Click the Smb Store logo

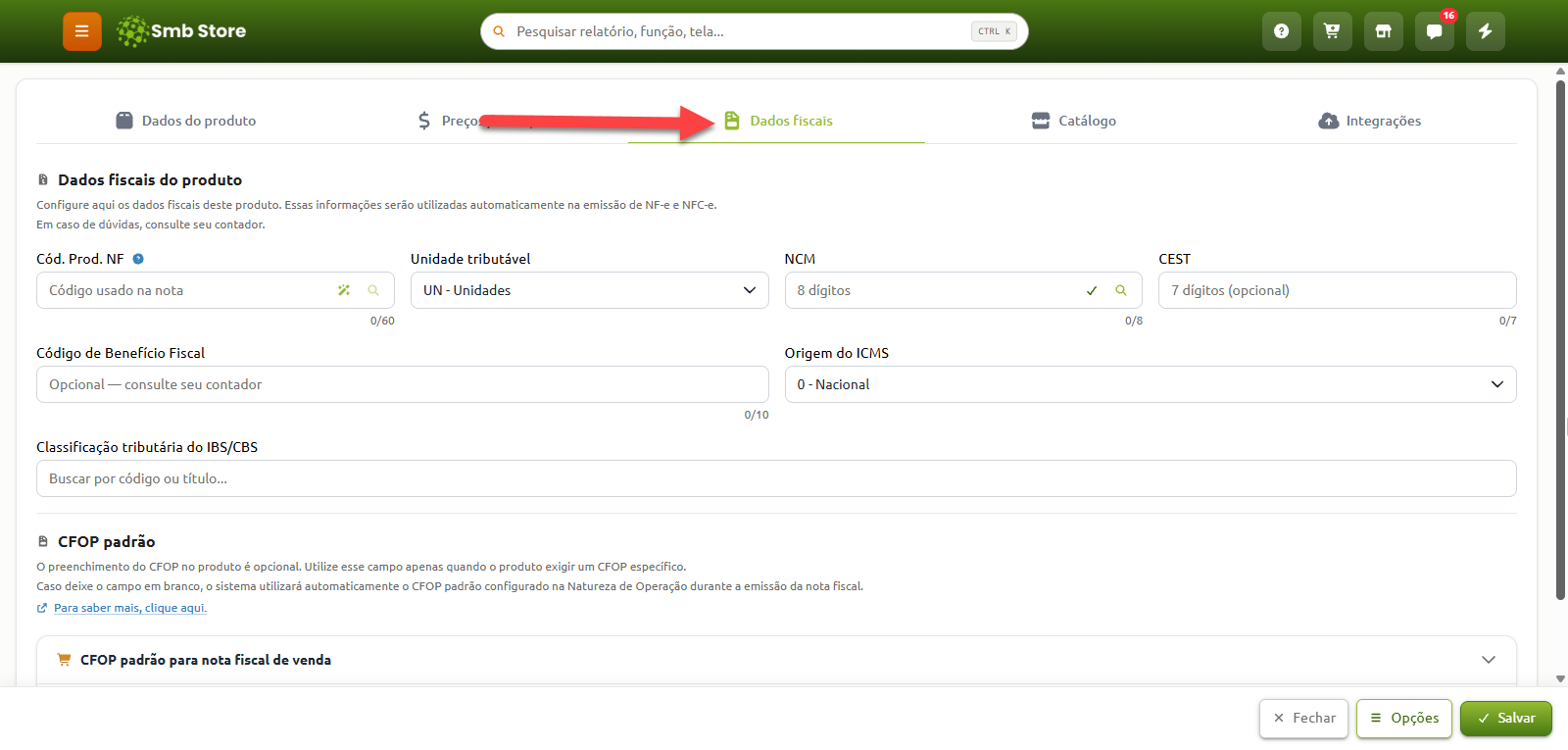click(x=181, y=31)
